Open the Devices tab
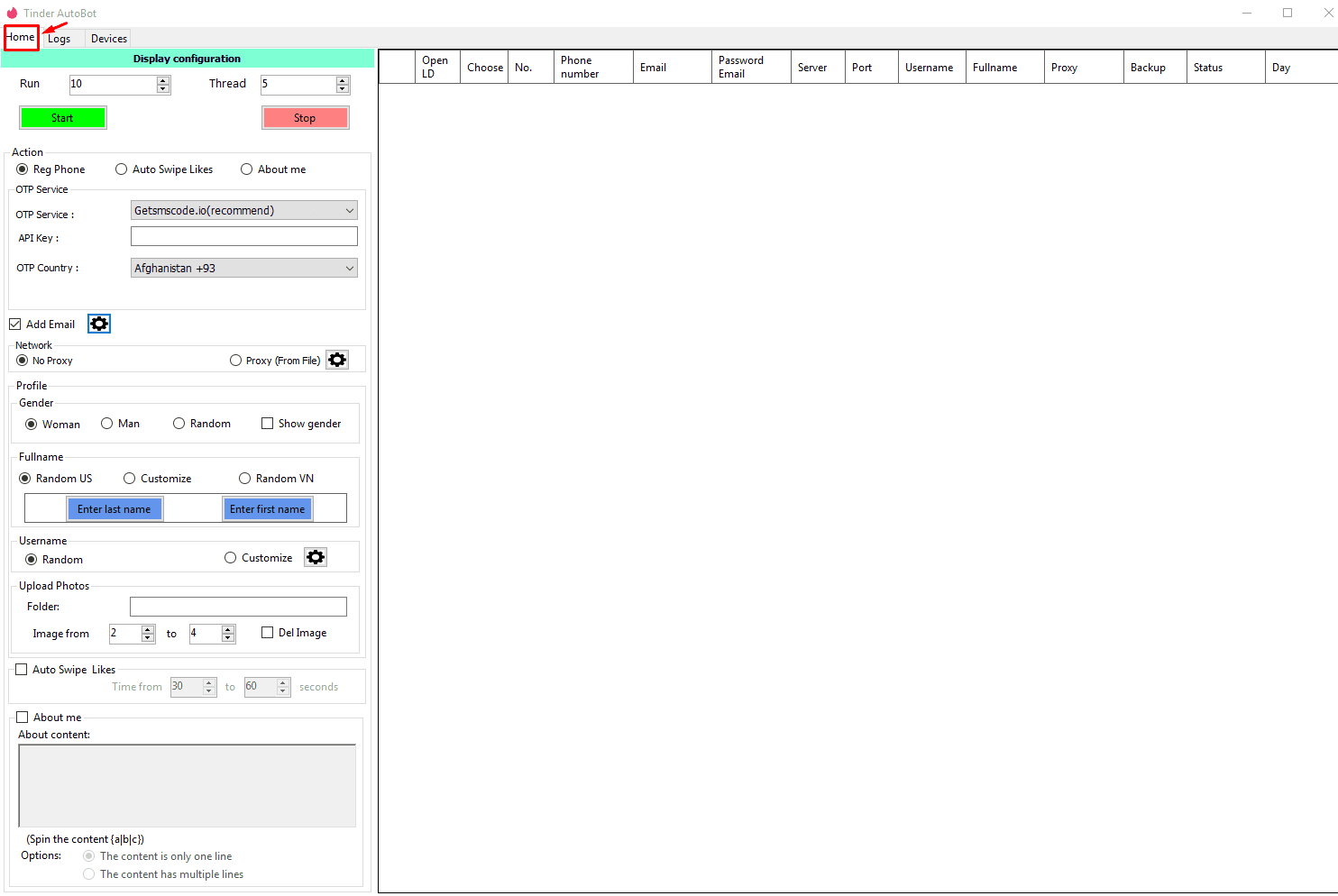 coord(109,39)
